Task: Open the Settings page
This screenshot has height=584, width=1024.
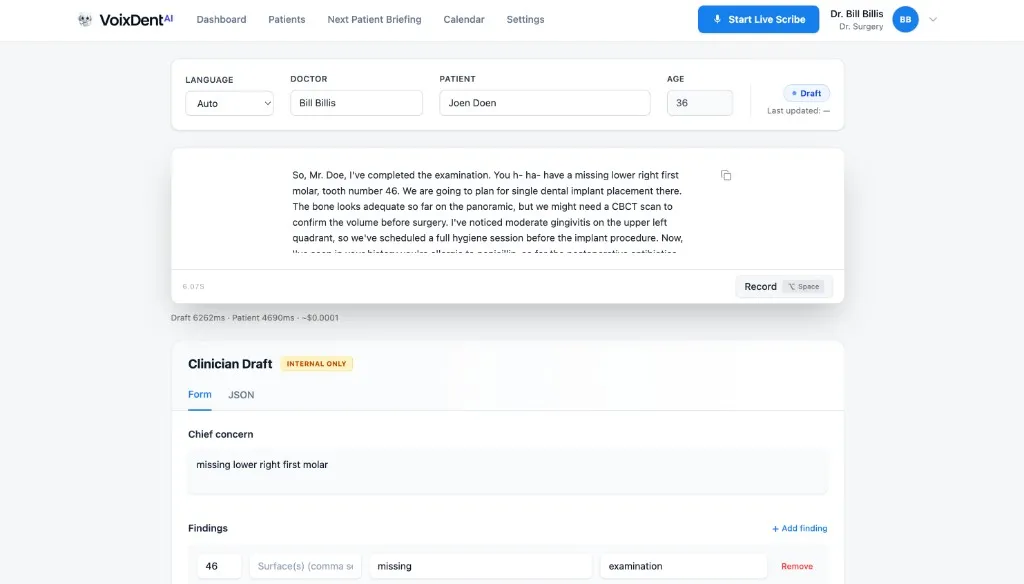Action: point(525,20)
